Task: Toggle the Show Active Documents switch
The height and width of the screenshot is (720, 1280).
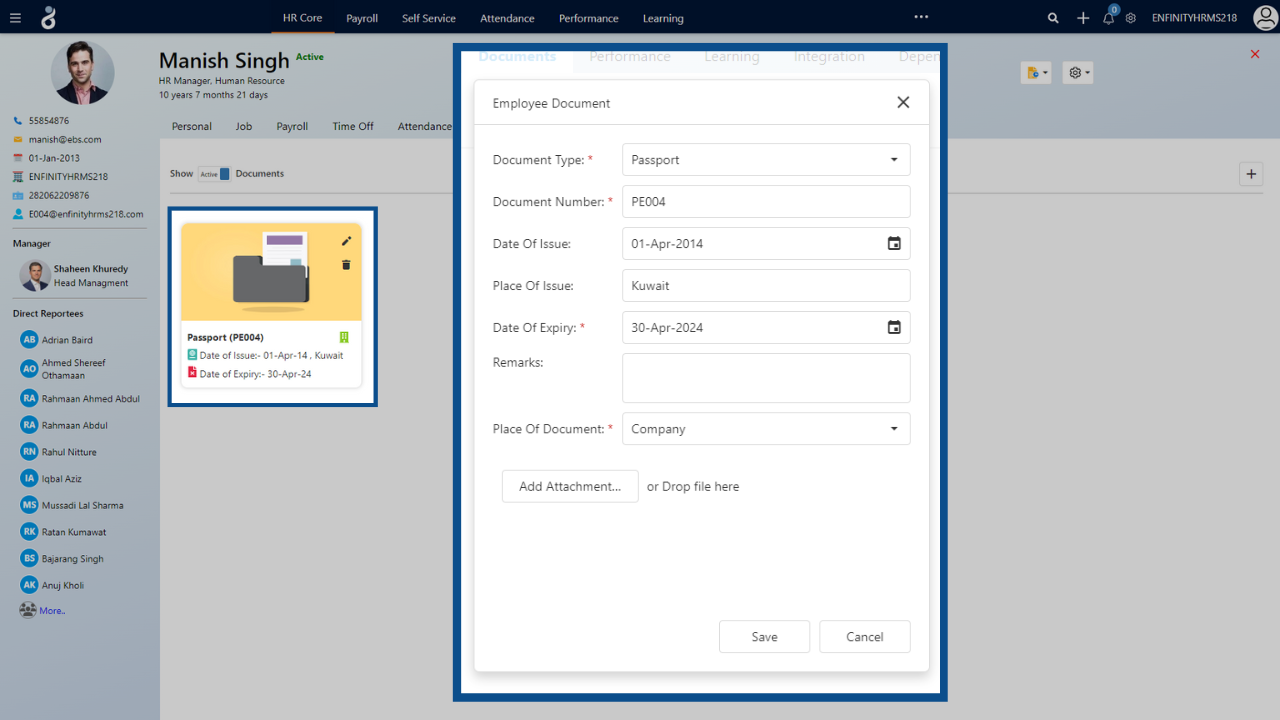Action: [214, 174]
